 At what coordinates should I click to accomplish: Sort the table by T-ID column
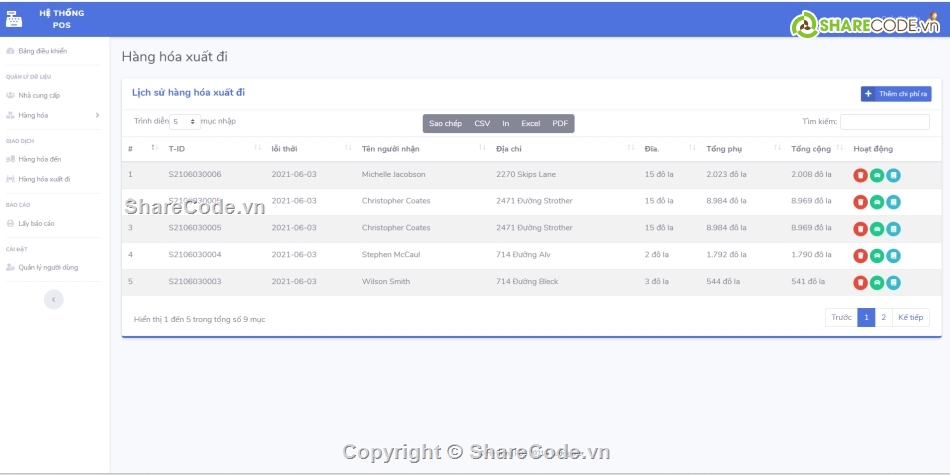176,149
